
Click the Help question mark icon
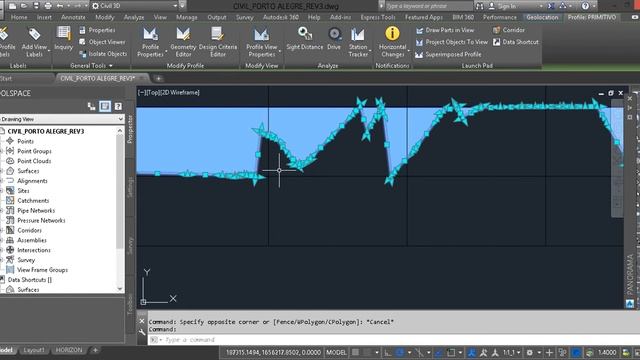[585, 6]
